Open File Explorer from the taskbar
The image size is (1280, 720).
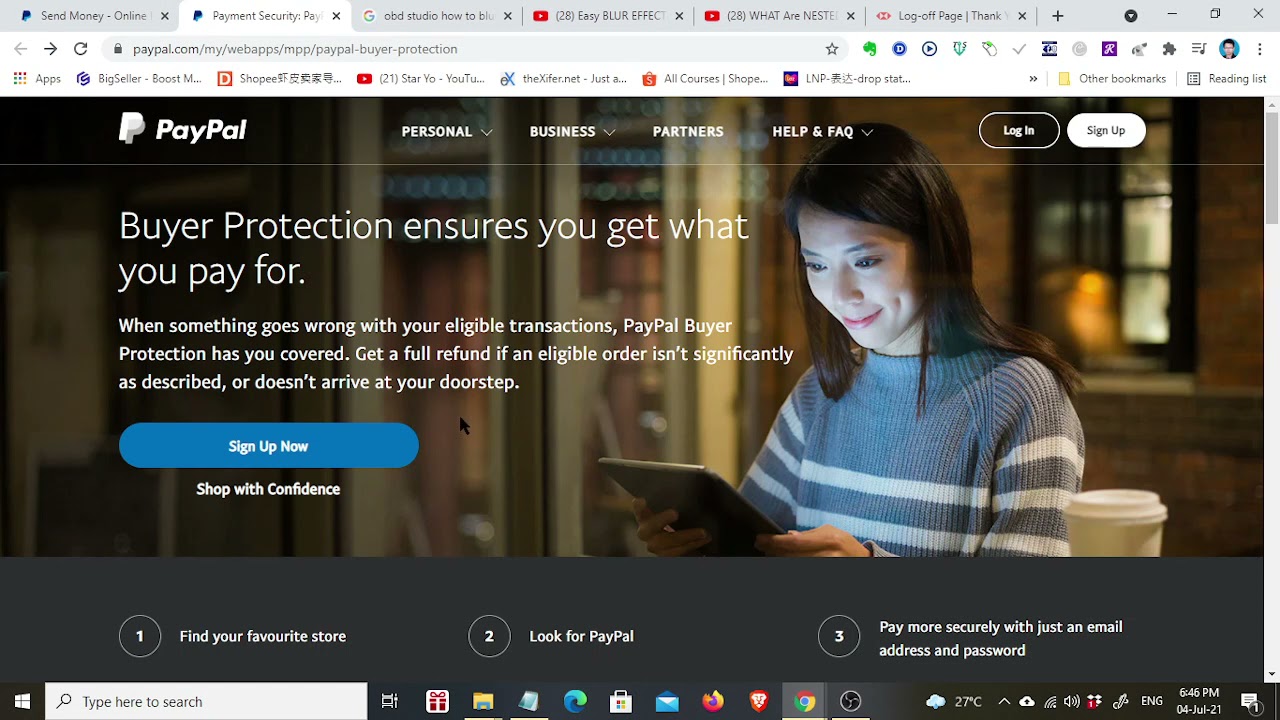click(483, 701)
